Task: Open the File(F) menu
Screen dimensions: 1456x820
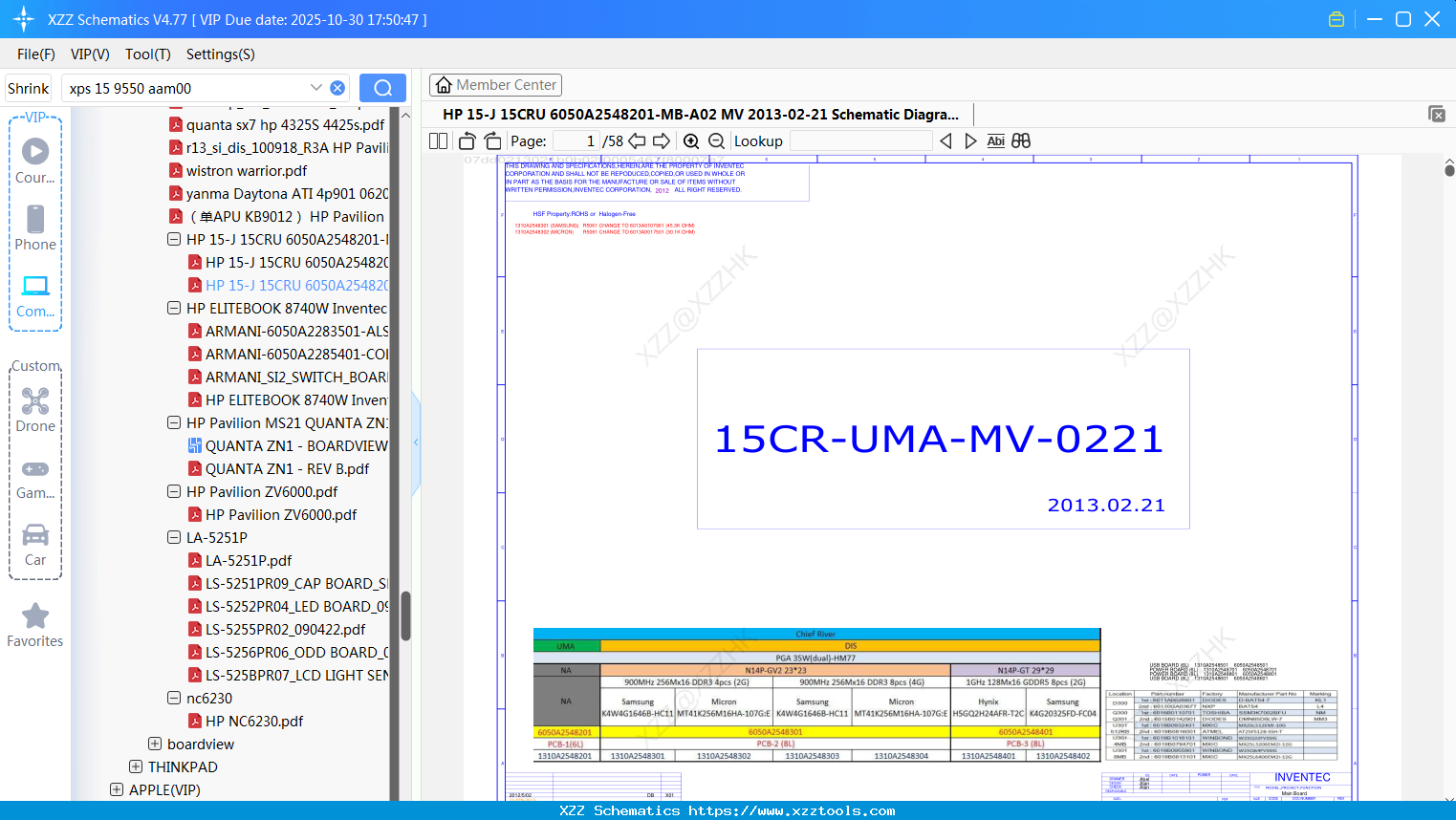Action: (36, 54)
